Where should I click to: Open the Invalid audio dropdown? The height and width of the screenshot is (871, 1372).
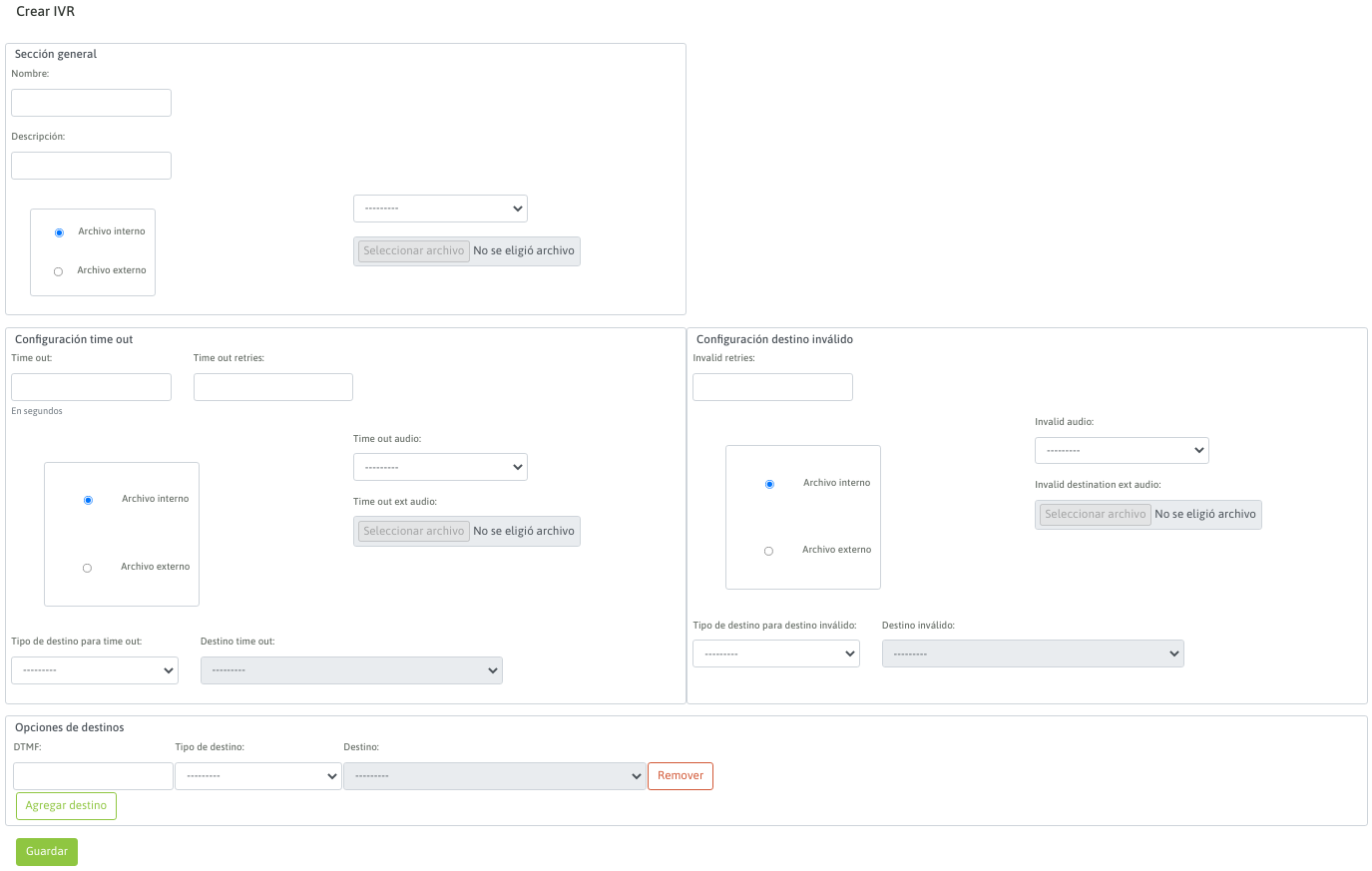1122,450
